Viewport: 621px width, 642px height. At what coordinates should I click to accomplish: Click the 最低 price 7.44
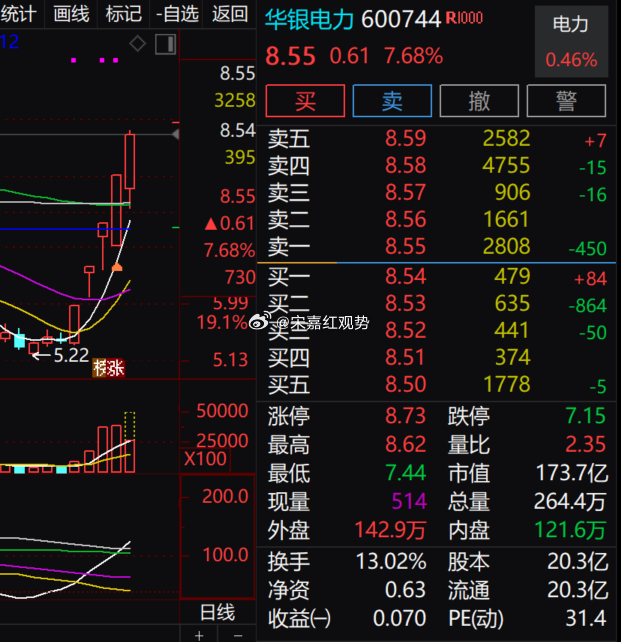406,473
